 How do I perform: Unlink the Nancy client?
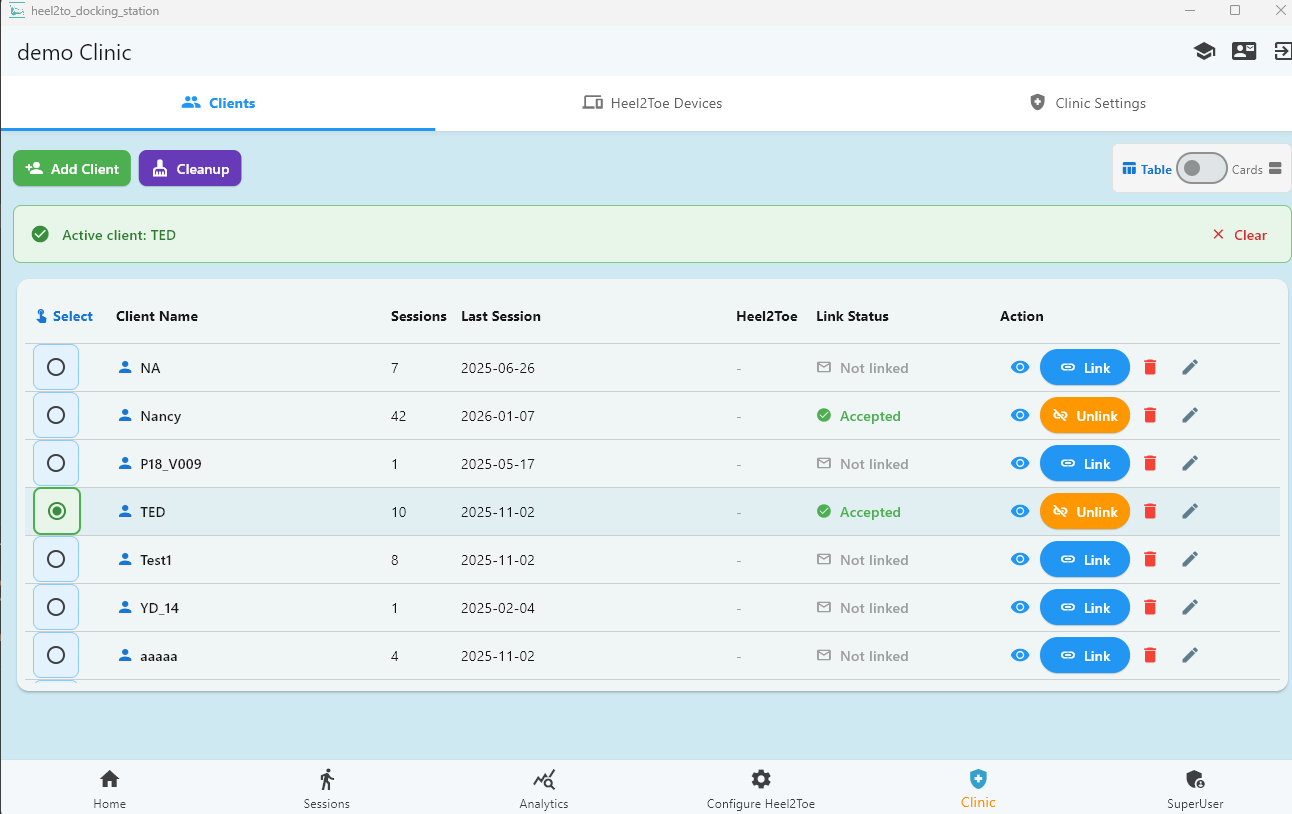(1085, 415)
